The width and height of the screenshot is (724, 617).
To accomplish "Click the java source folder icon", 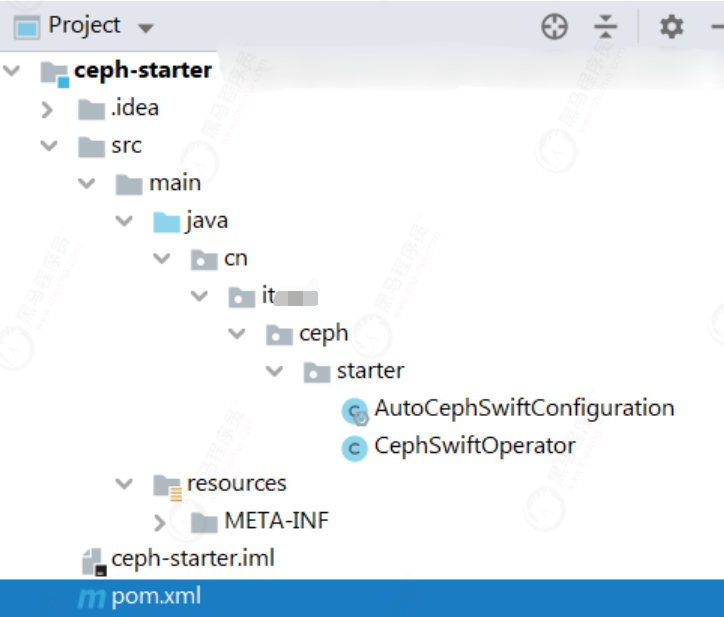I will [x=166, y=221].
